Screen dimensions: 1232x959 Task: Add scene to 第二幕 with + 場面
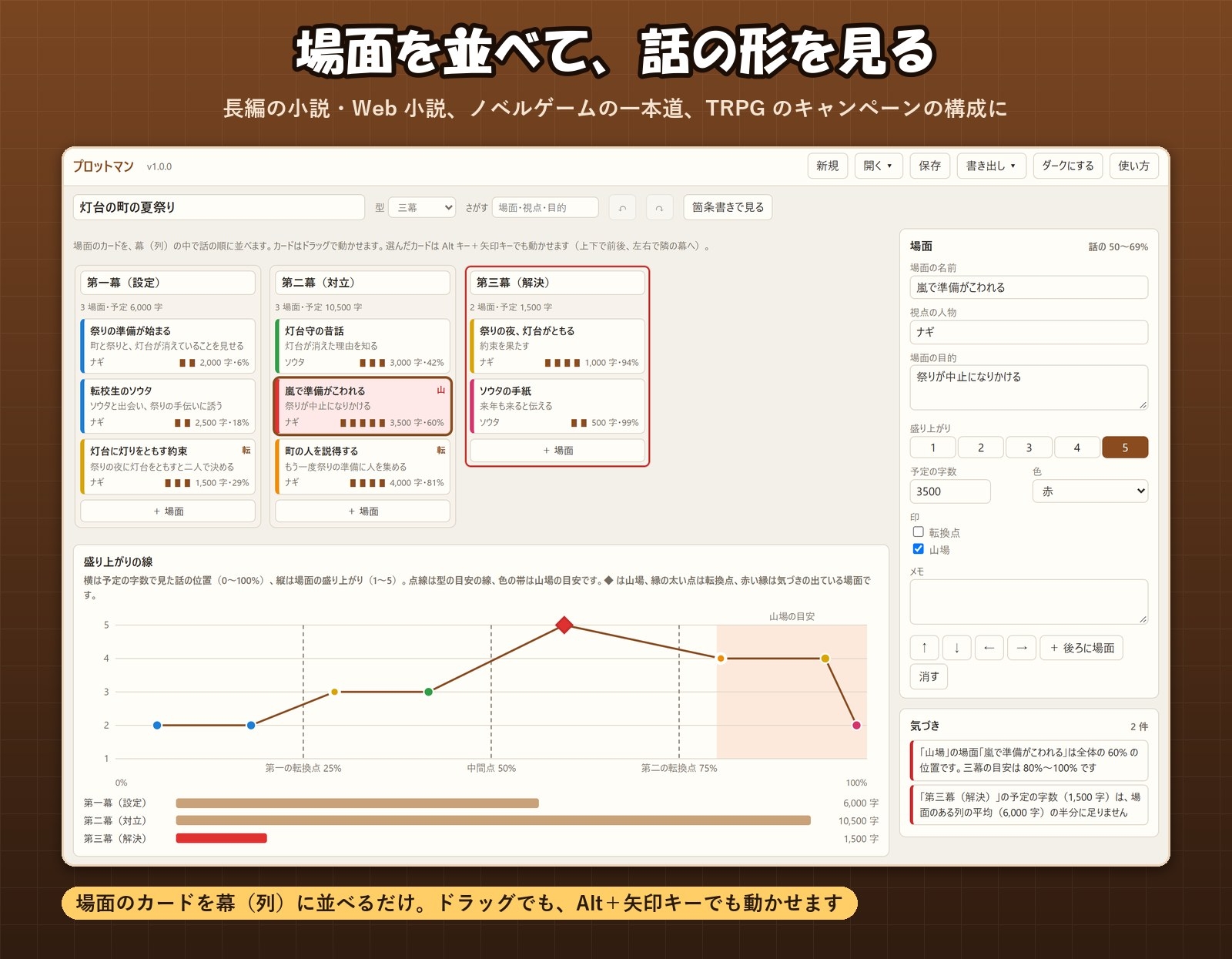363,511
